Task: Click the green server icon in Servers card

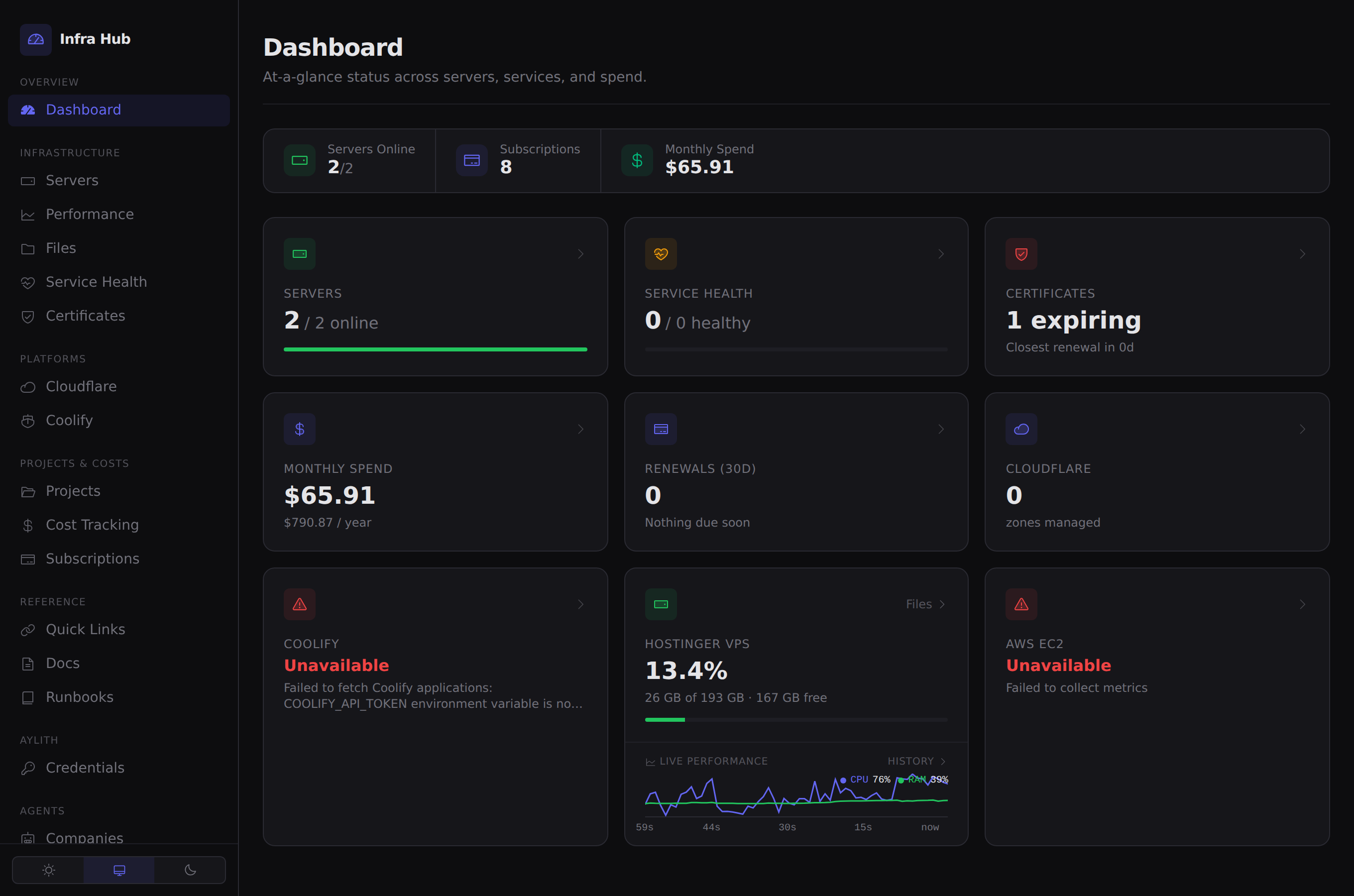Action: (x=299, y=254)
